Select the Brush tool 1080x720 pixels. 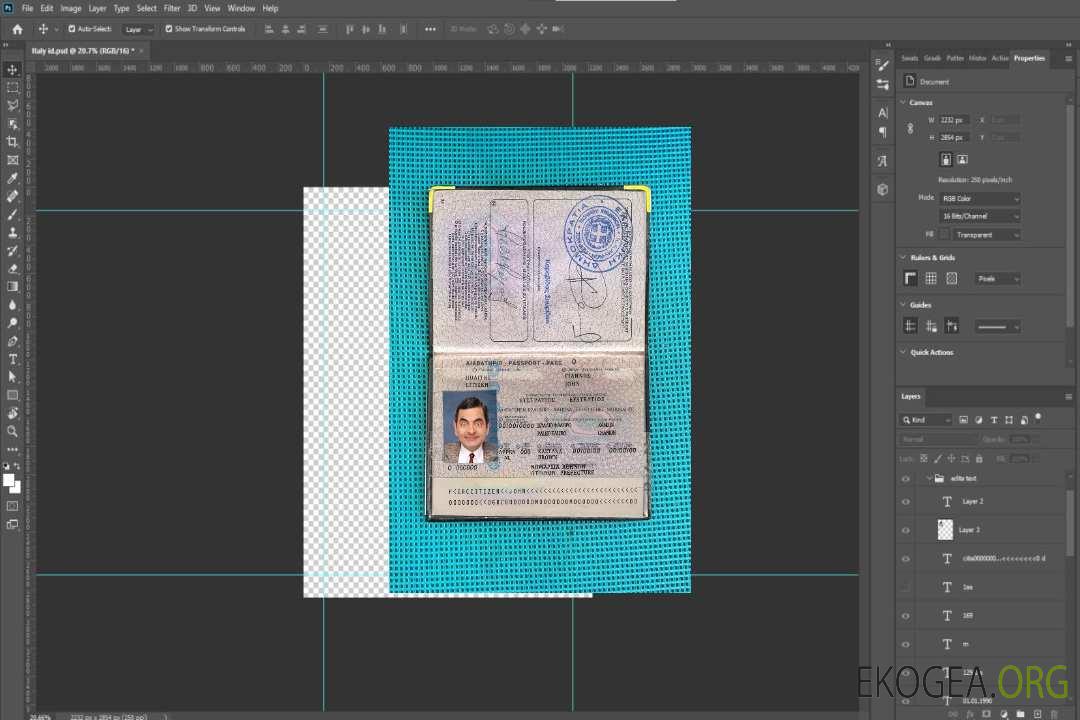click(12, 214)
